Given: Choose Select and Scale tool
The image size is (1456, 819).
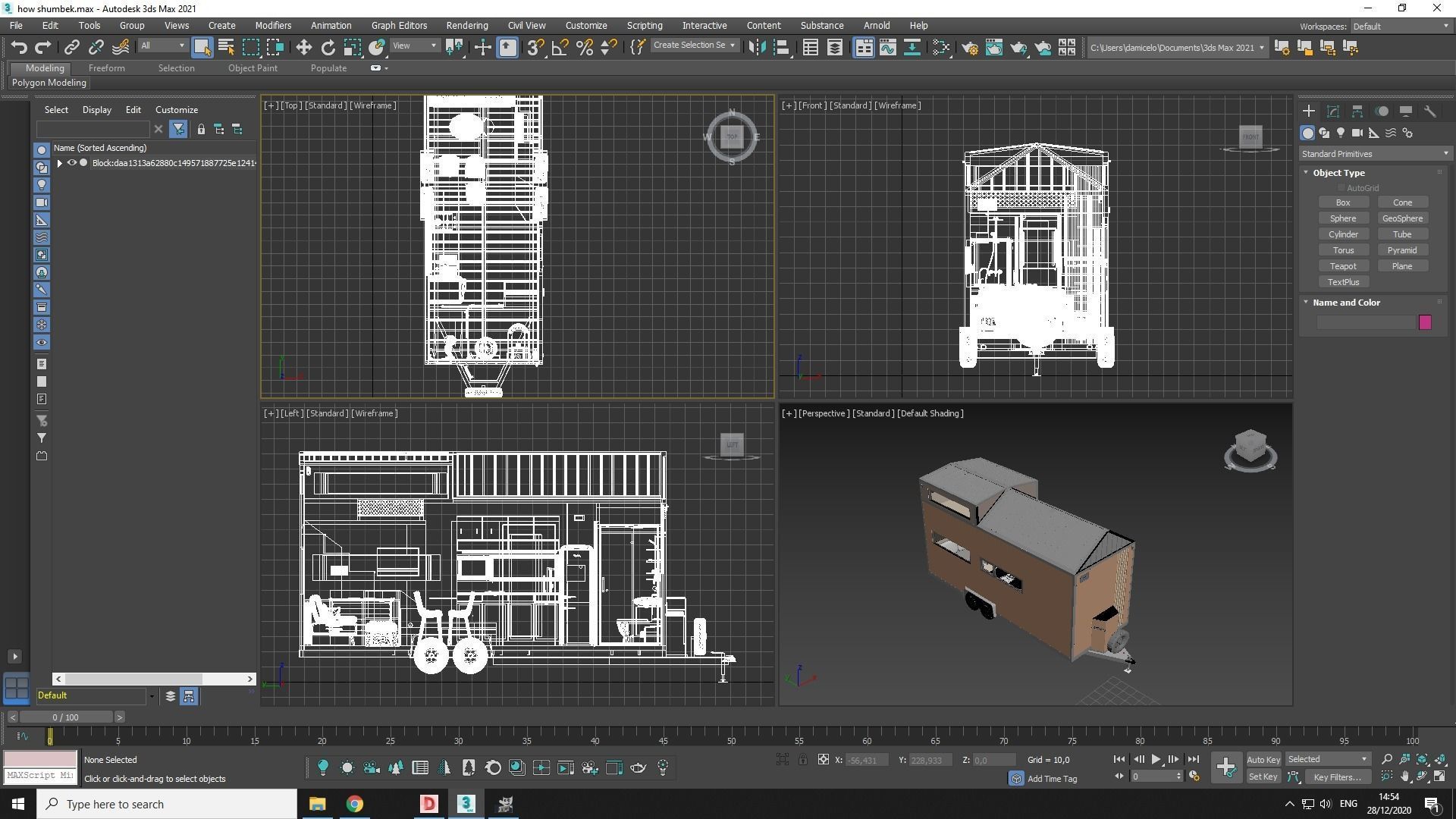Looking at the screenshot, I should click(x=352, y=48).
